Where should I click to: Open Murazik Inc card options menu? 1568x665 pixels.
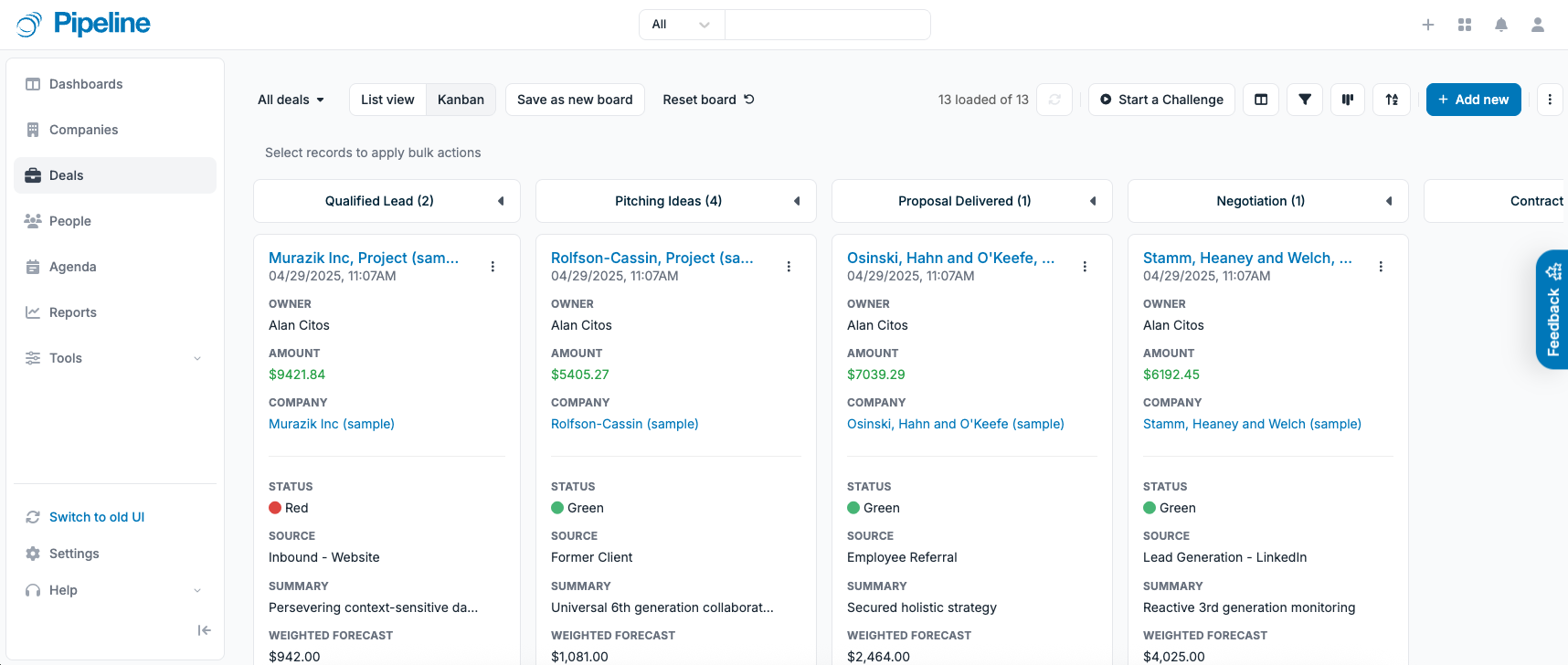click(x=493, y=267)
